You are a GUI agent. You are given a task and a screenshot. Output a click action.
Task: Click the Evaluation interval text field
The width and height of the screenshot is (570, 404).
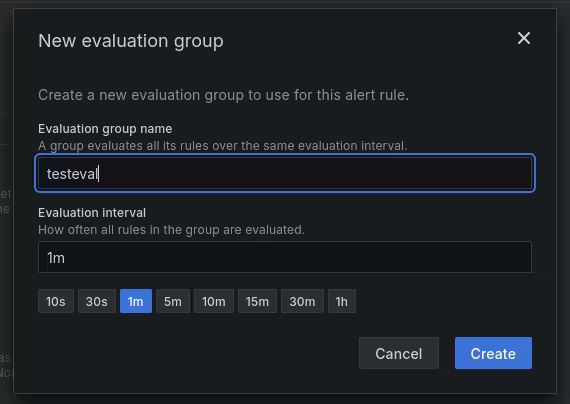pyautogui.click(x=285, y=257)
